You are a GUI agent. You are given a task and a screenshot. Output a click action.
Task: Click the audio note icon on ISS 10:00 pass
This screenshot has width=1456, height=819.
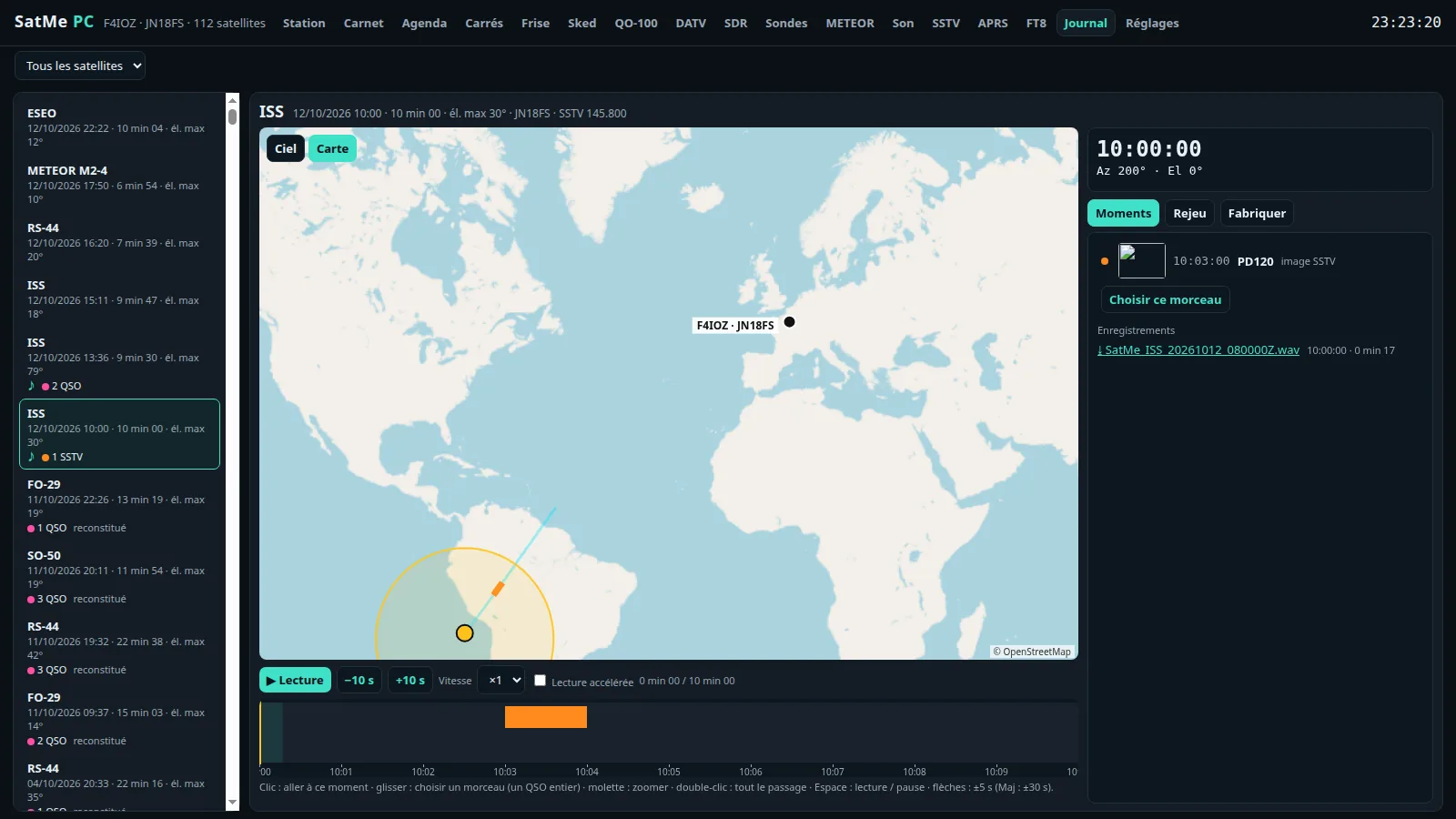31,456
